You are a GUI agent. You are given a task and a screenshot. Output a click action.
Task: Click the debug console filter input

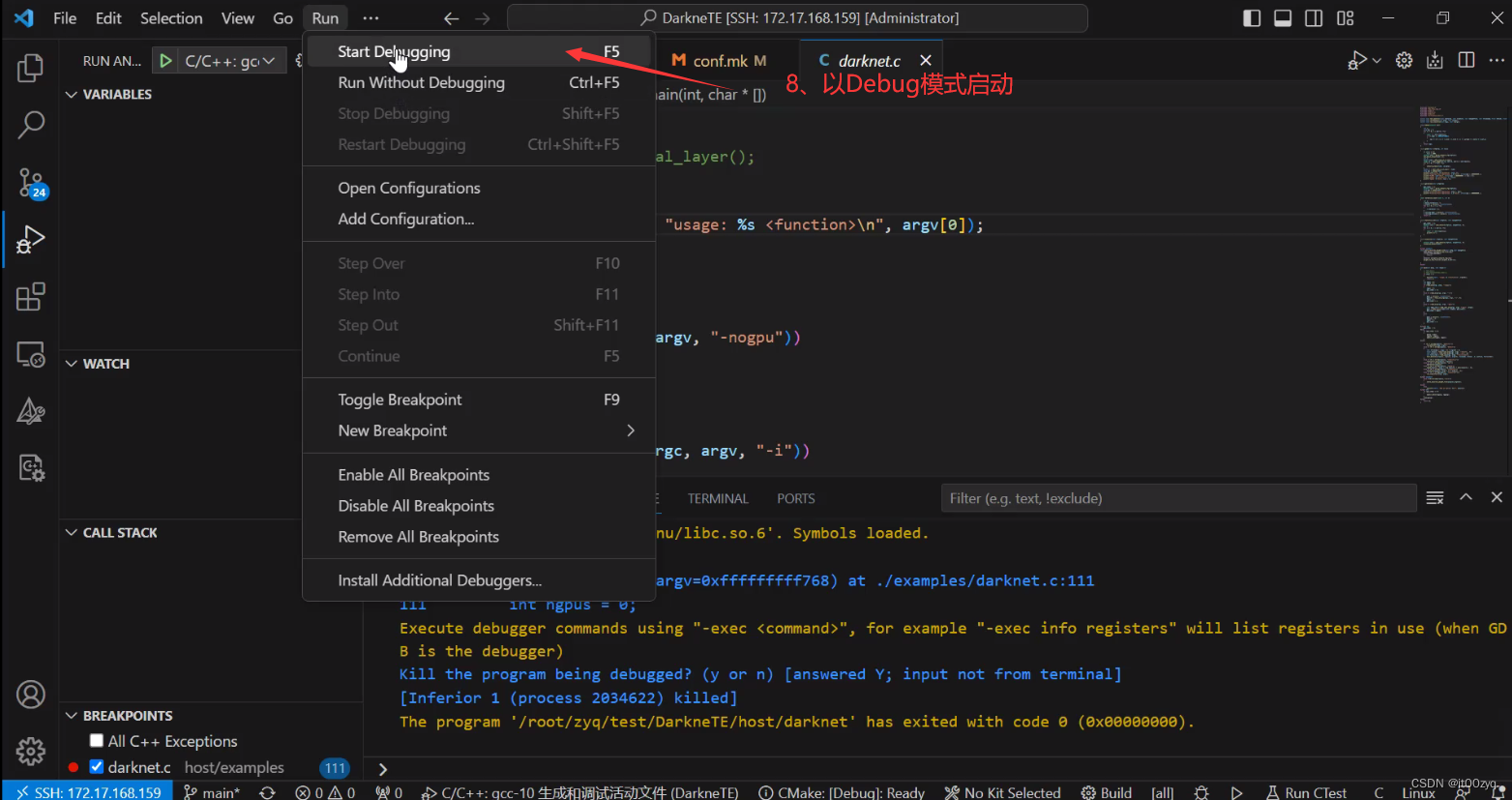[x=1178, y=498]
